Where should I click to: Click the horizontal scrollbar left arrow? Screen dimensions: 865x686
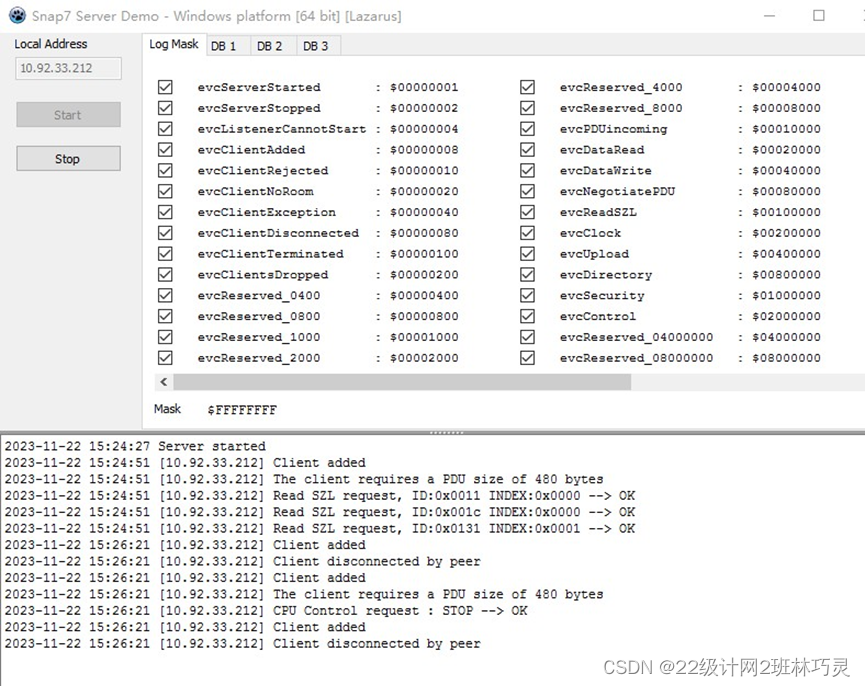[164, 382]
